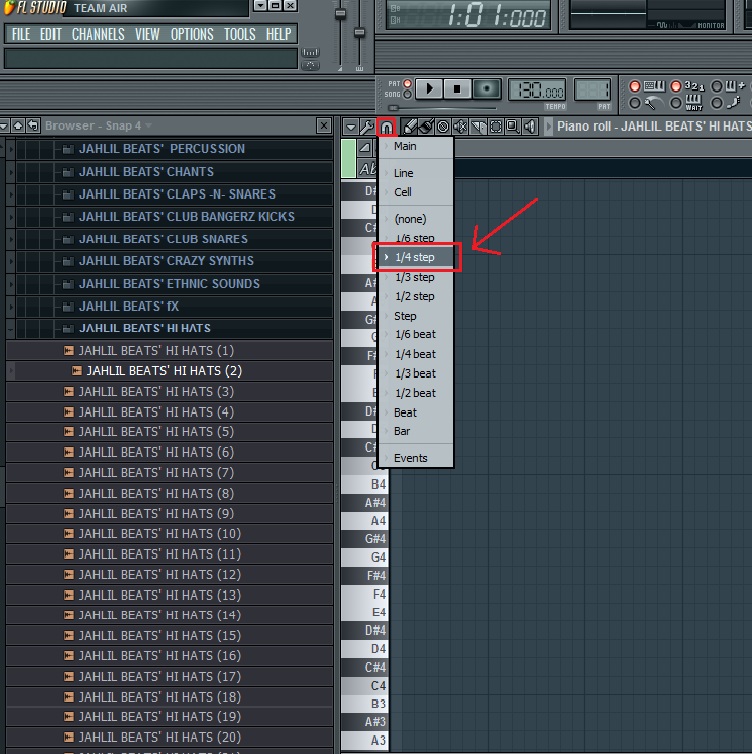The height and width of the screenshot is (754, 752).
Task: Click the small dial-shaped button below the oscilloscope button
Action: point(310,65)
